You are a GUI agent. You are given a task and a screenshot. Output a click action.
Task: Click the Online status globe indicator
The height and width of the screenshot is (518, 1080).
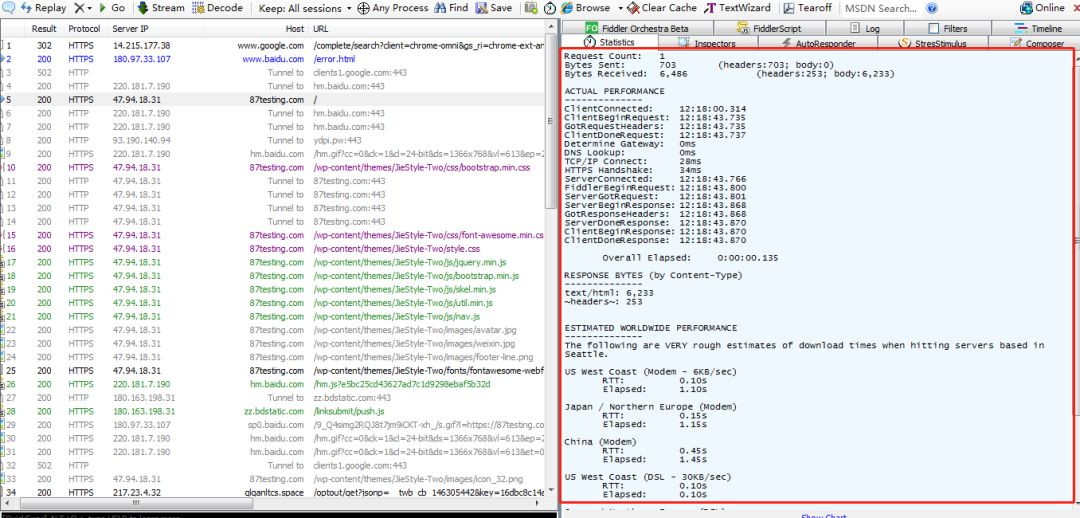coord(1041,8)
